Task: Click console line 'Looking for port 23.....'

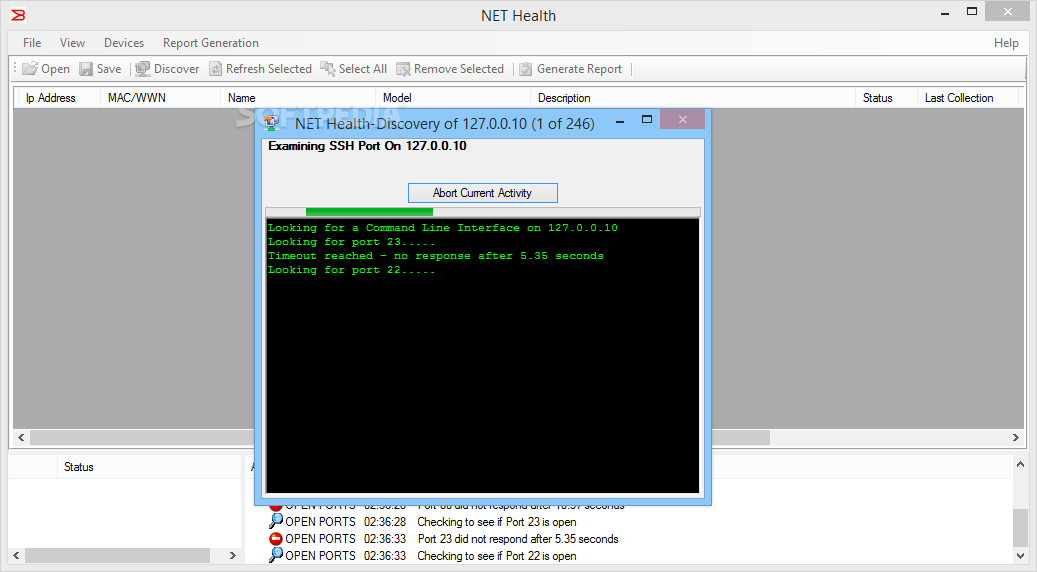Action: (351, 242)
